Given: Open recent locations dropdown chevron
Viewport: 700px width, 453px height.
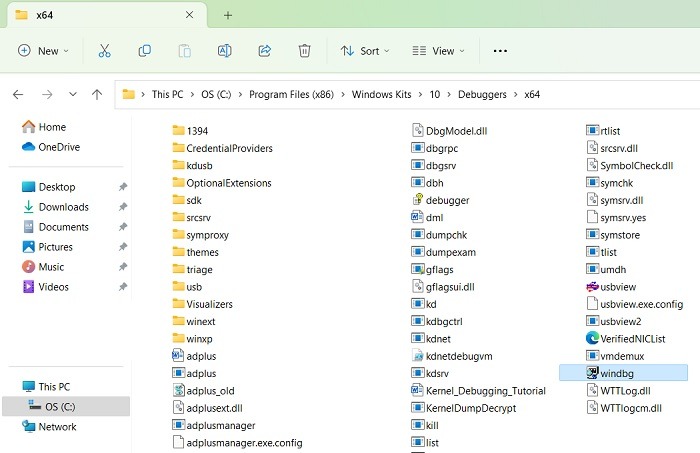Looking at the screenshot, I should click(x=72, y=95).
